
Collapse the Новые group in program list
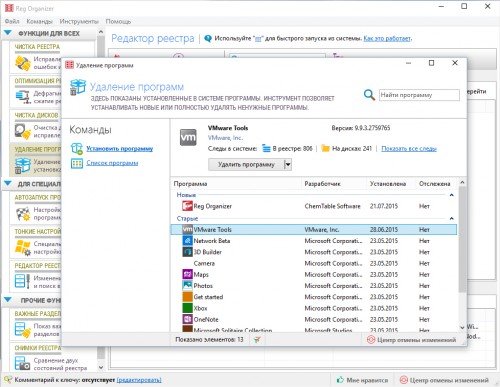click(x=452, y=195)
